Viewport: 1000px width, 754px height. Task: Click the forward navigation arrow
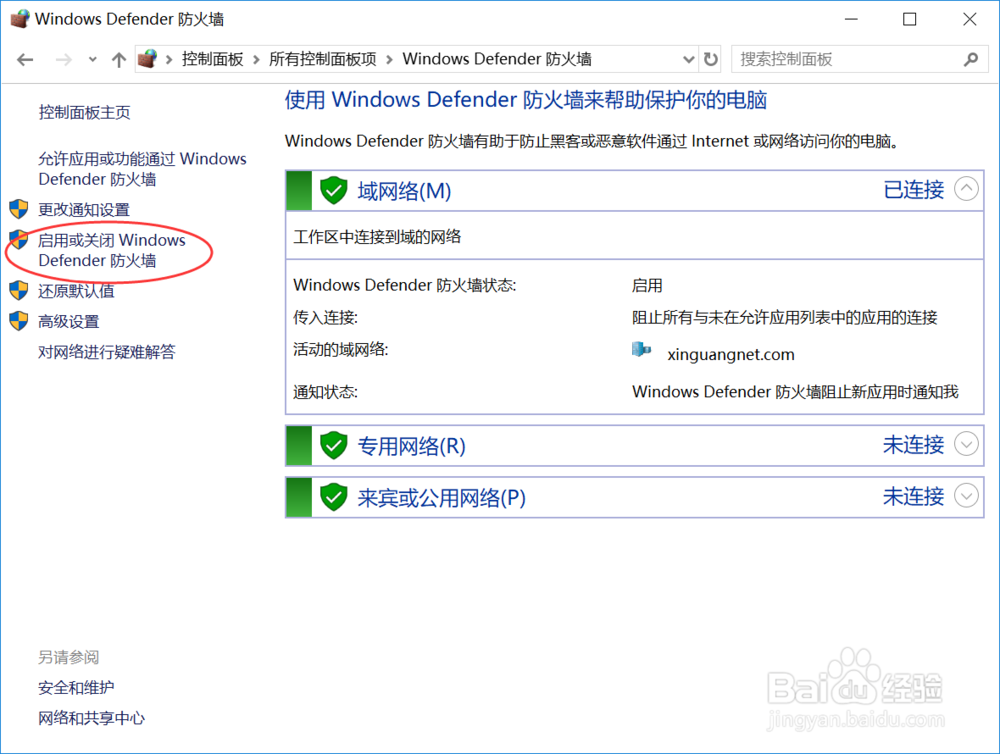(x=64, y=60)
